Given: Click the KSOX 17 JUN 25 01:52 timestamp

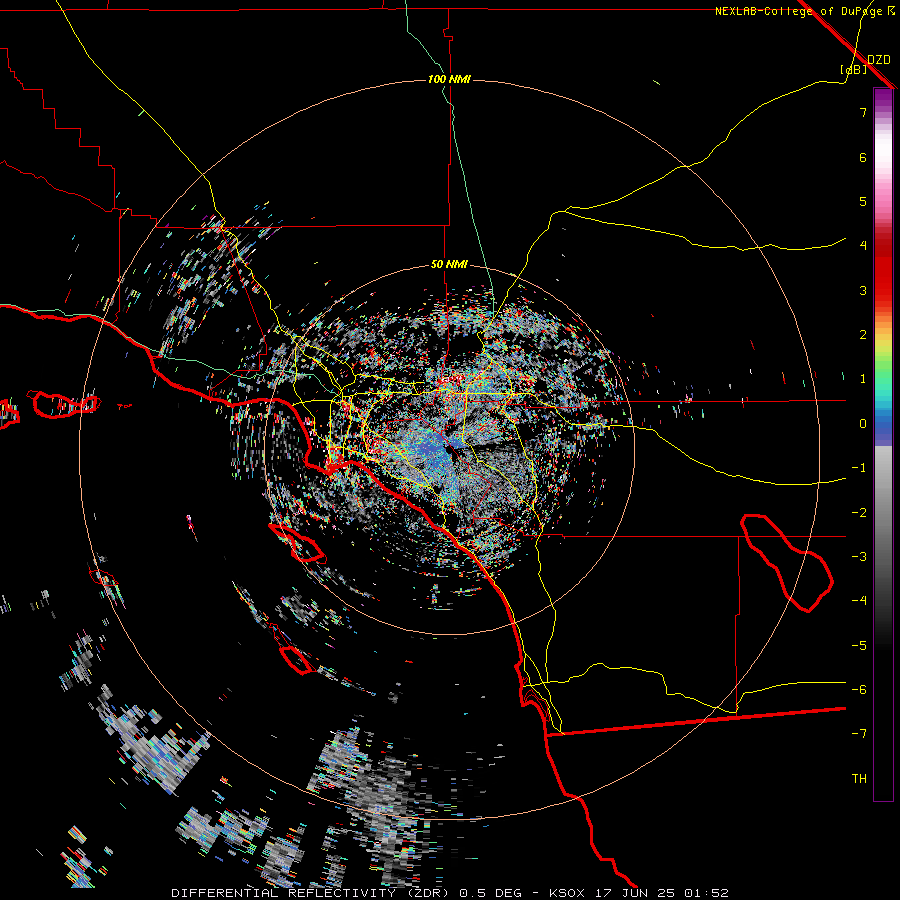Looking at the screenshot, I should pyautogui.click(x=639, y=893).
